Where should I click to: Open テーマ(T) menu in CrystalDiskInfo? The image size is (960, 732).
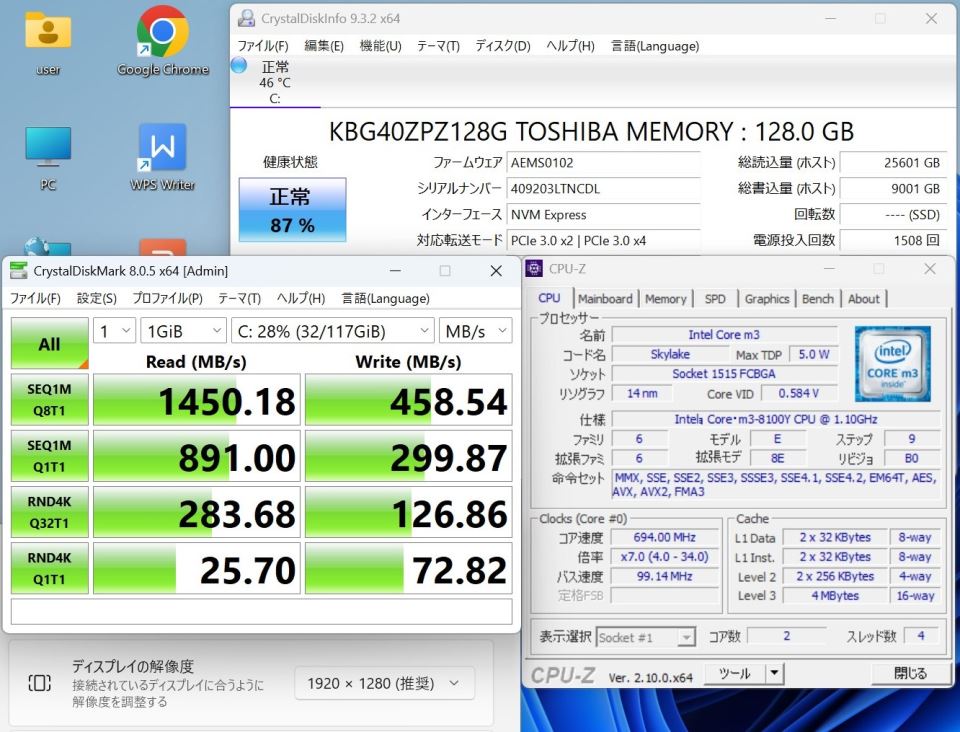click(438, 46)
